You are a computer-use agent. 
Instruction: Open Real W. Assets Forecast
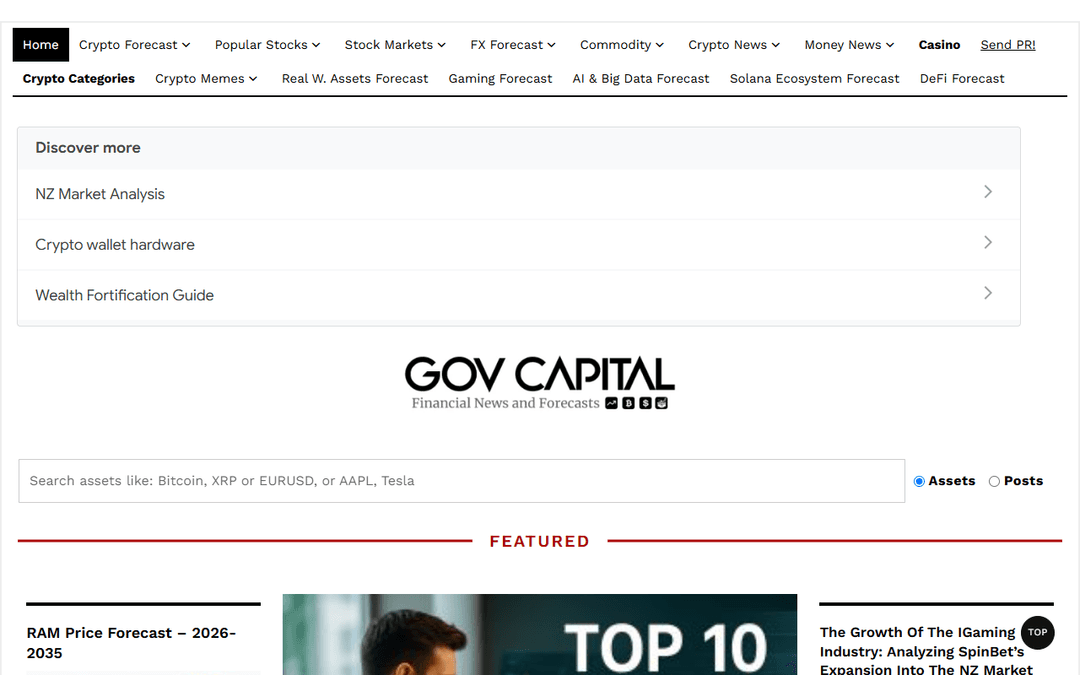click(x=355, y=79)
